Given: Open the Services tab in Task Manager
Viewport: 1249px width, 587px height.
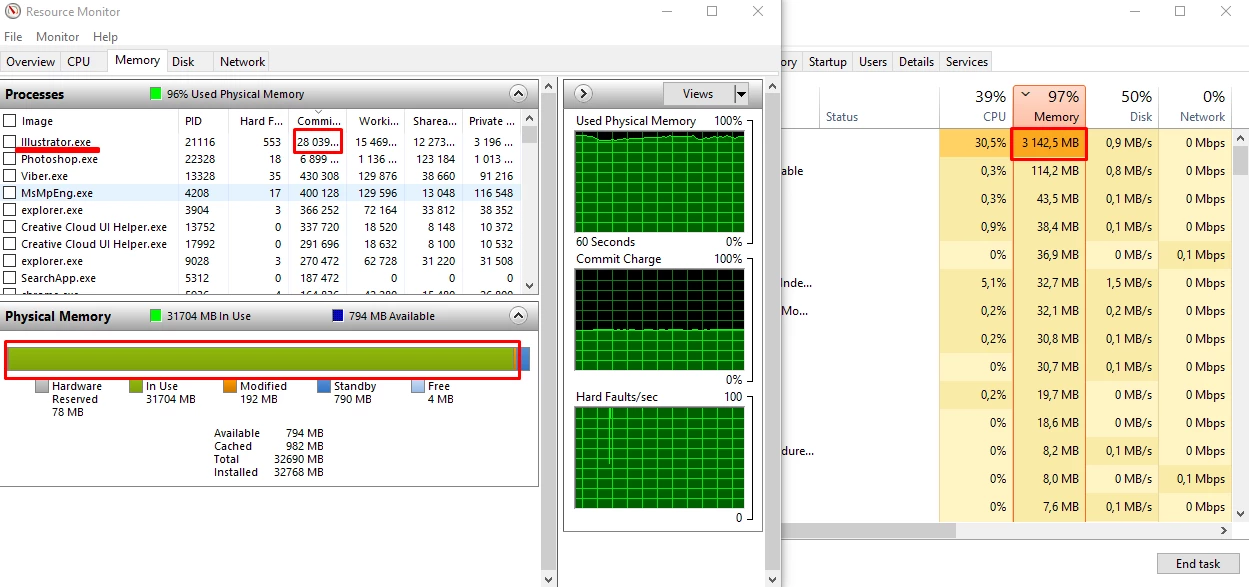Looking at the screenshot, I should click(x=967, y=62).
